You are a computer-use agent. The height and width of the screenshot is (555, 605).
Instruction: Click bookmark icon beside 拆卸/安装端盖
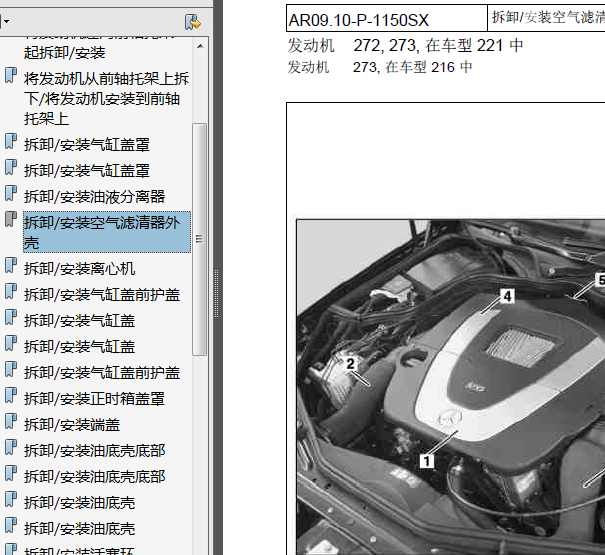[x=11, y=421]
